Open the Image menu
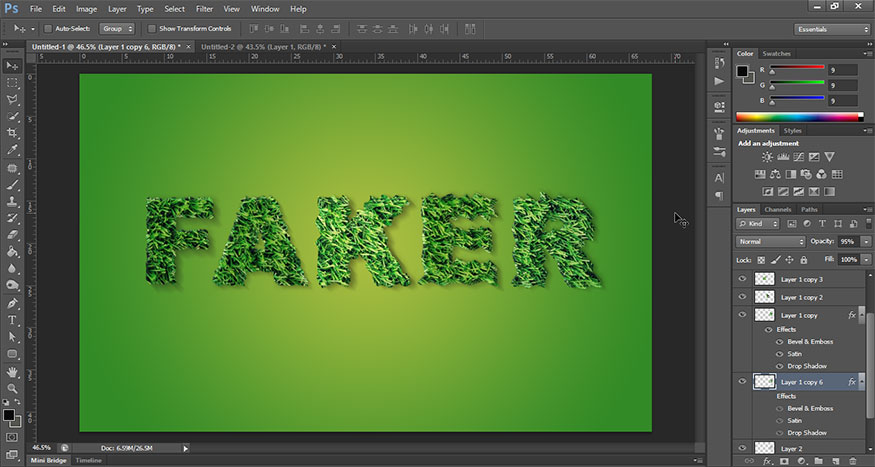875x467 pixels. pos(86,9)
